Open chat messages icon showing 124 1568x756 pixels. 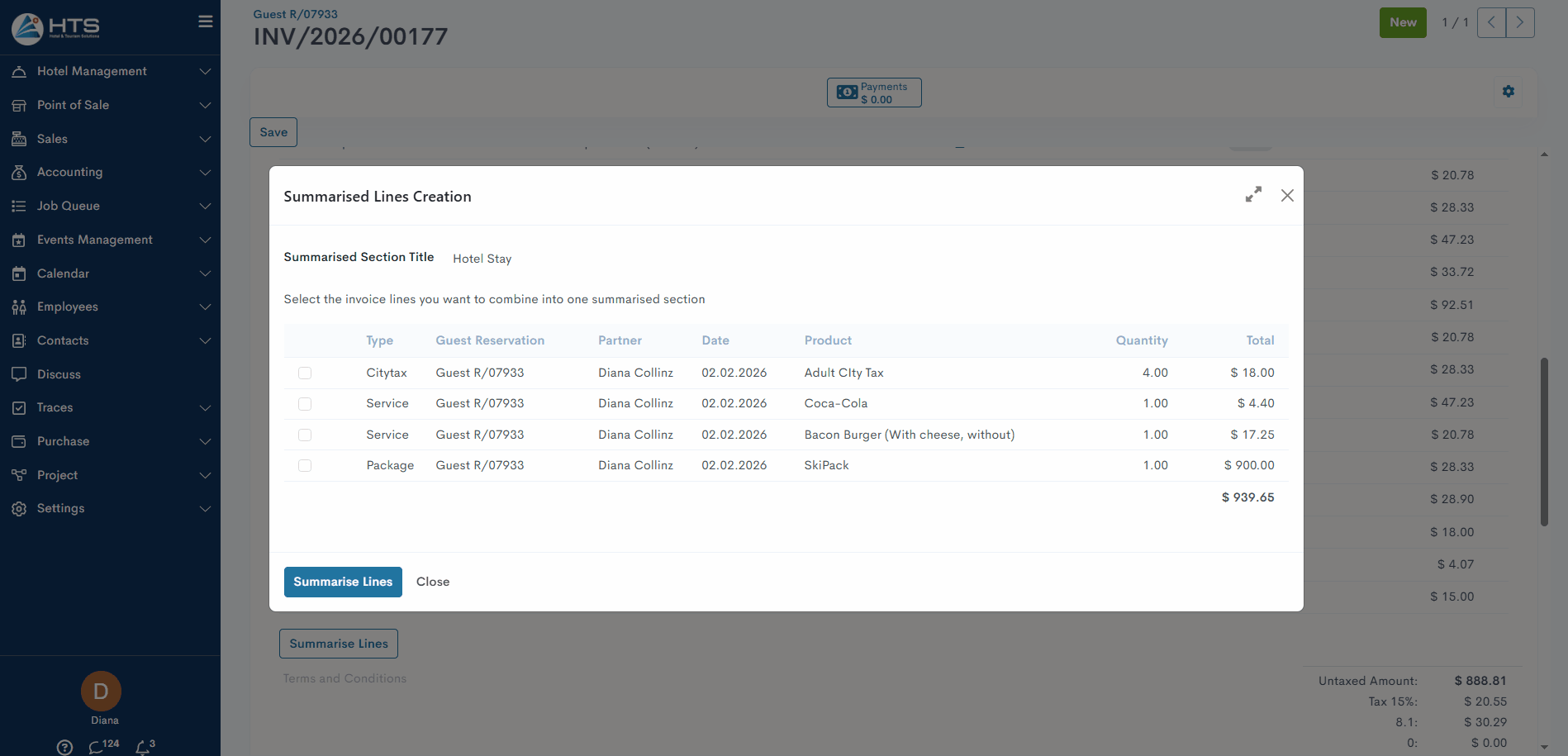(97, 747)
